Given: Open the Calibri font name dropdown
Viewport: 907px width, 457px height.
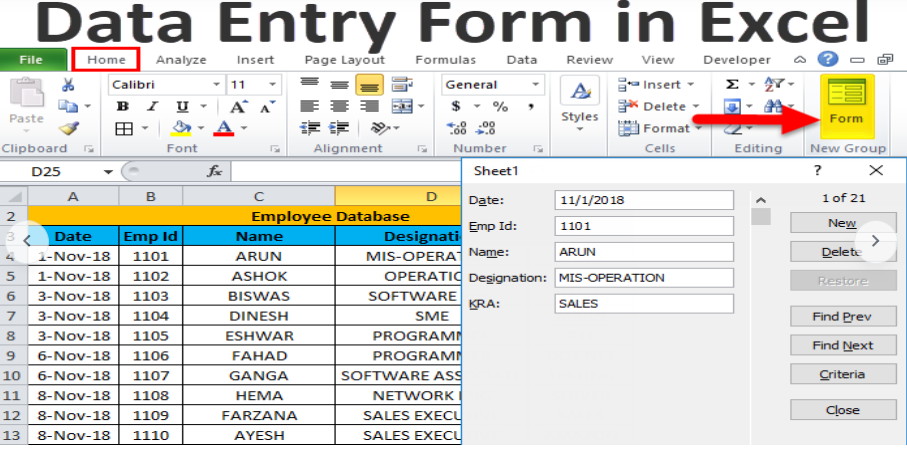Looking at the screenshot, I should click(x=165, y=85).
